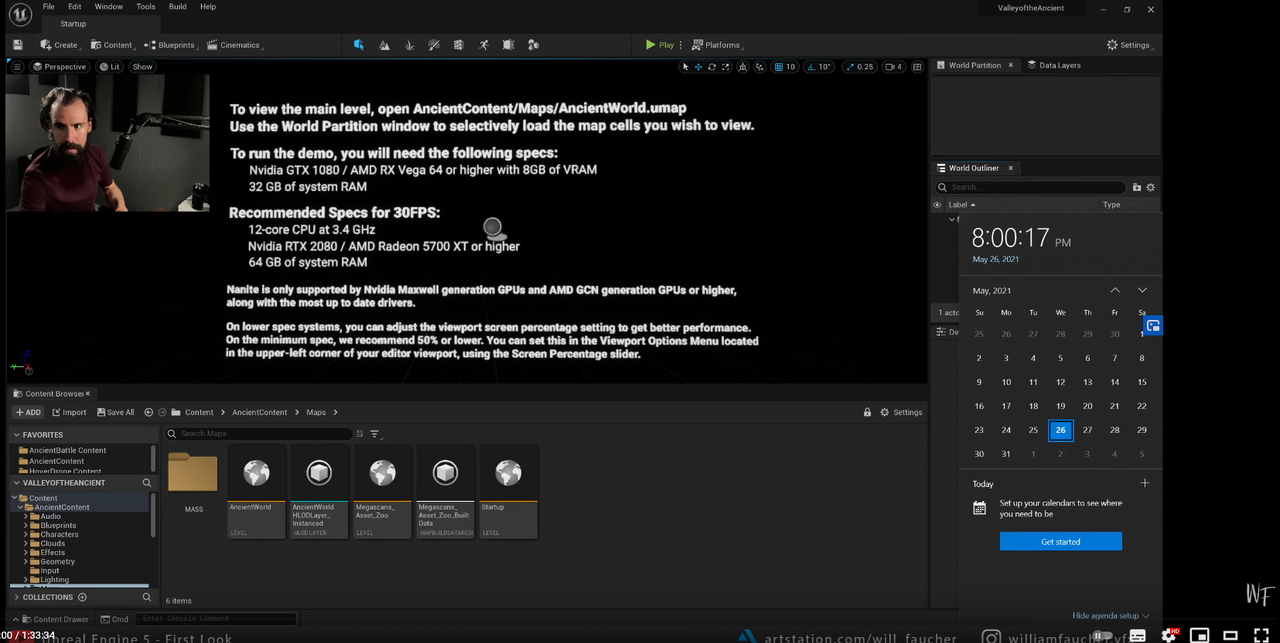The width and height of the screenshot is (1280, 643).
Task: Toggle scale snapping at 0.25
Action: [859, 67]
